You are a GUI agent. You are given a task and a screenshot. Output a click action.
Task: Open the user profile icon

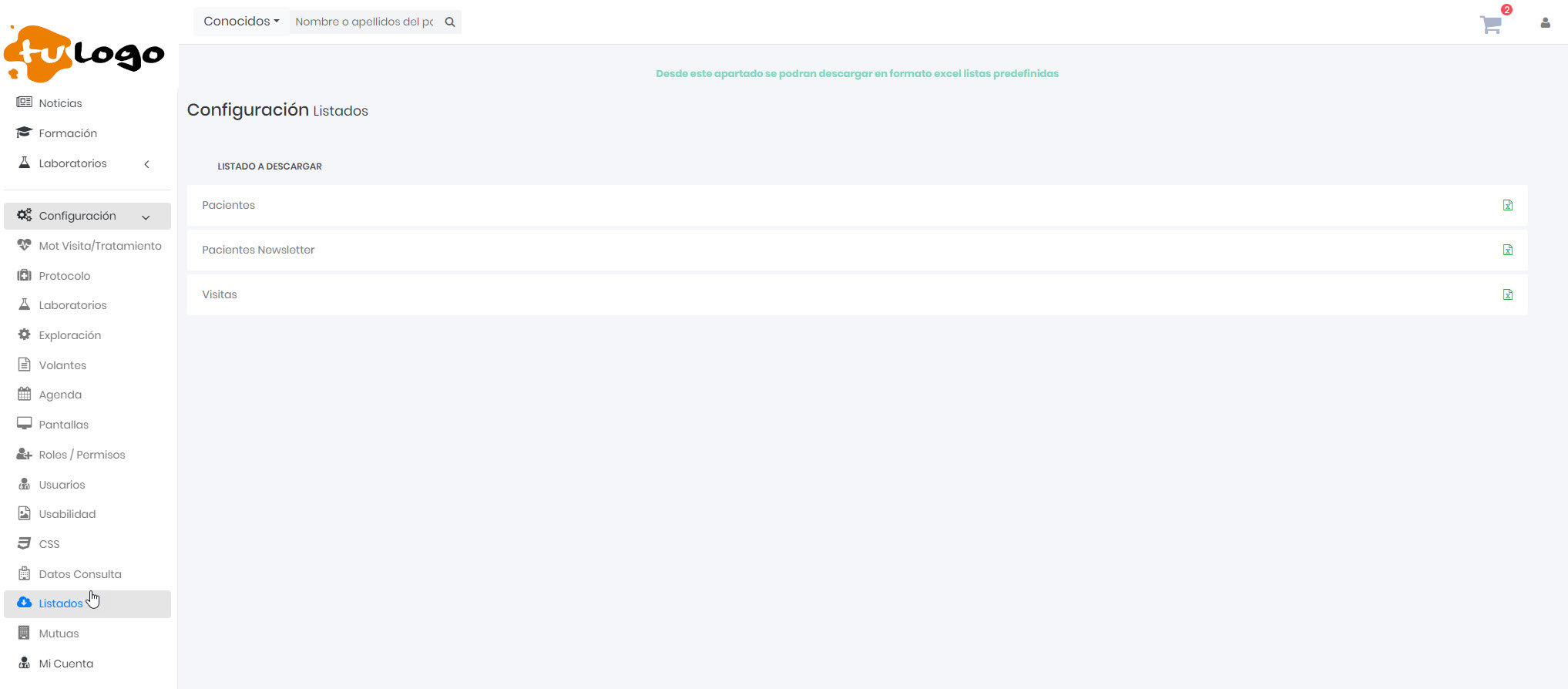point(1545,23)
